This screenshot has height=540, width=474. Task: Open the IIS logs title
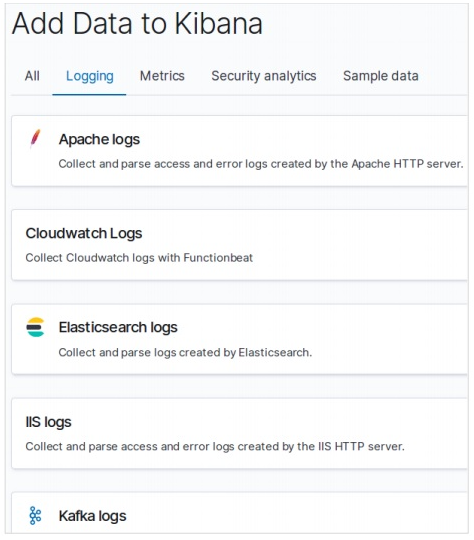48,422
